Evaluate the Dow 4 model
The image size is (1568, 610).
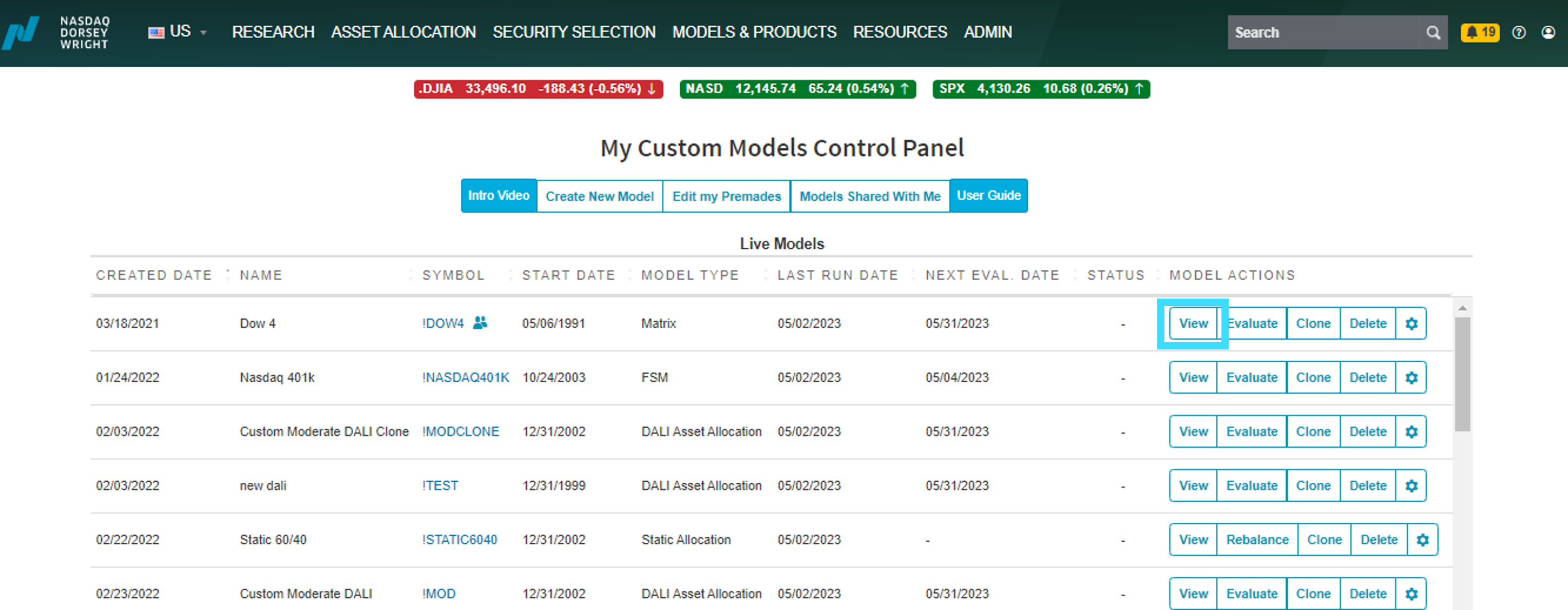click(1252, 324)
